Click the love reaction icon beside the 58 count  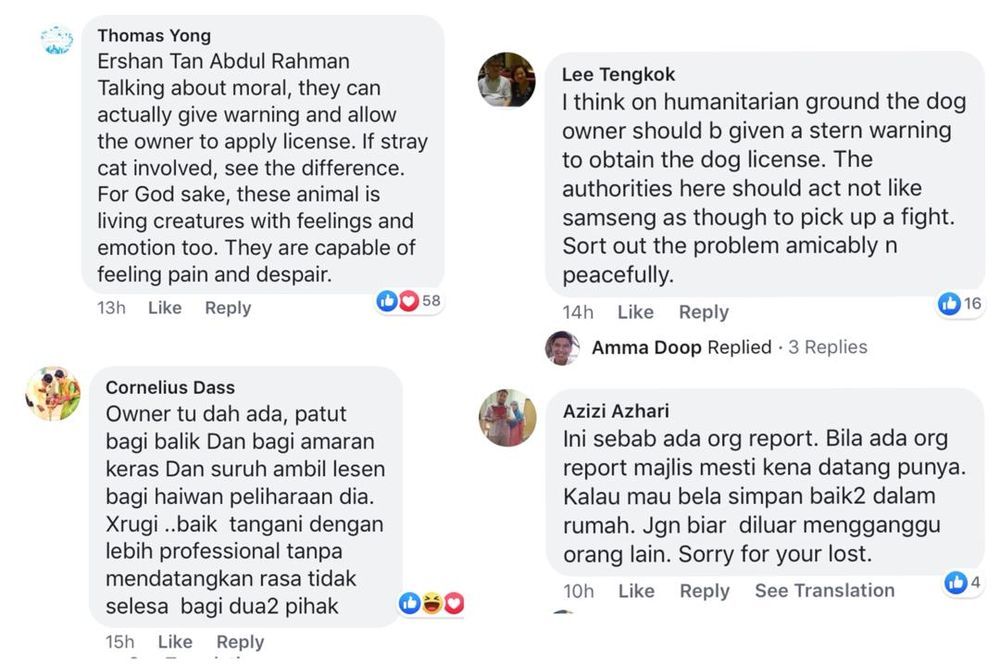click(x=408, y=300)
